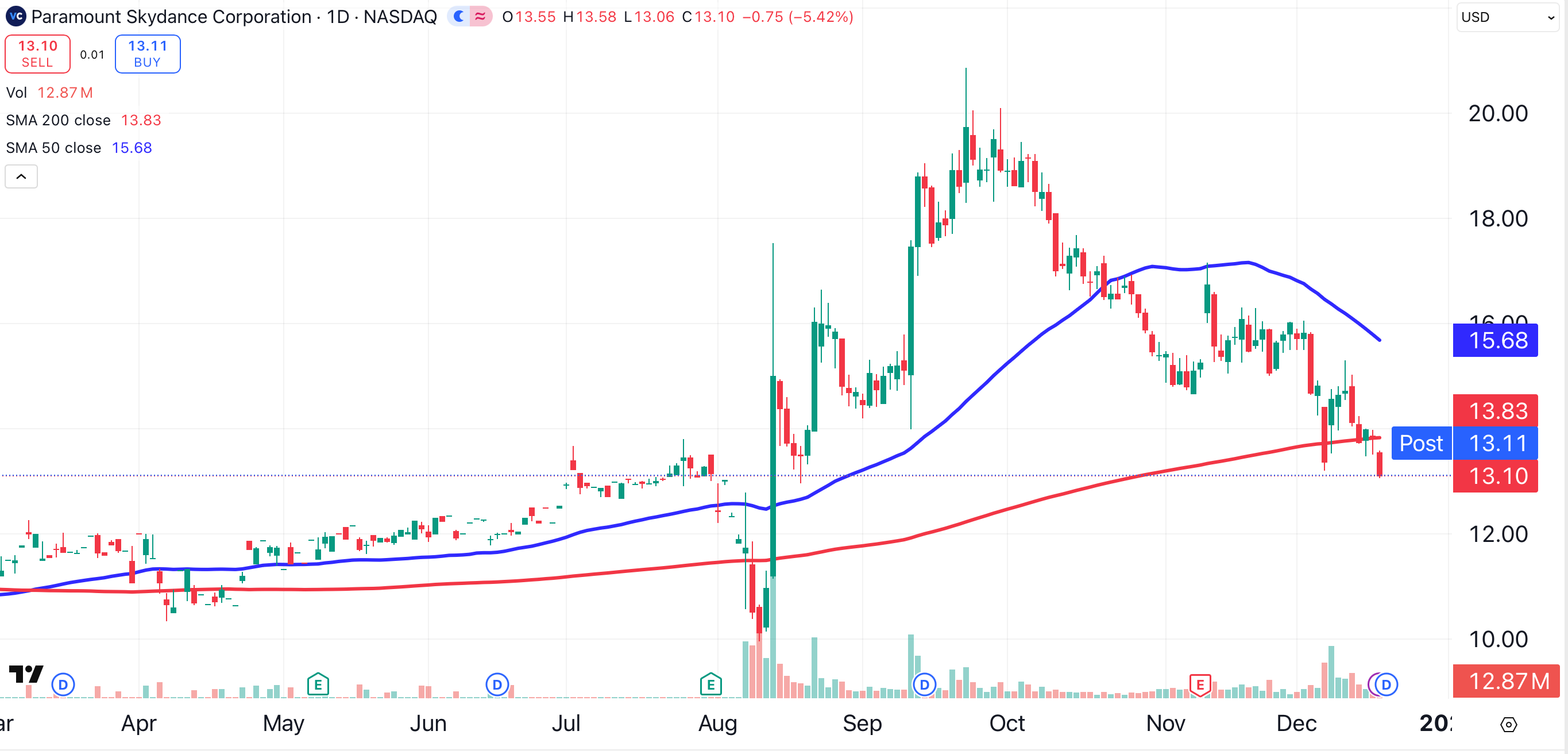Click the mid-June dividend D marker
The width and height of the screenshot is (1568, 754).
tap(497, 684)
